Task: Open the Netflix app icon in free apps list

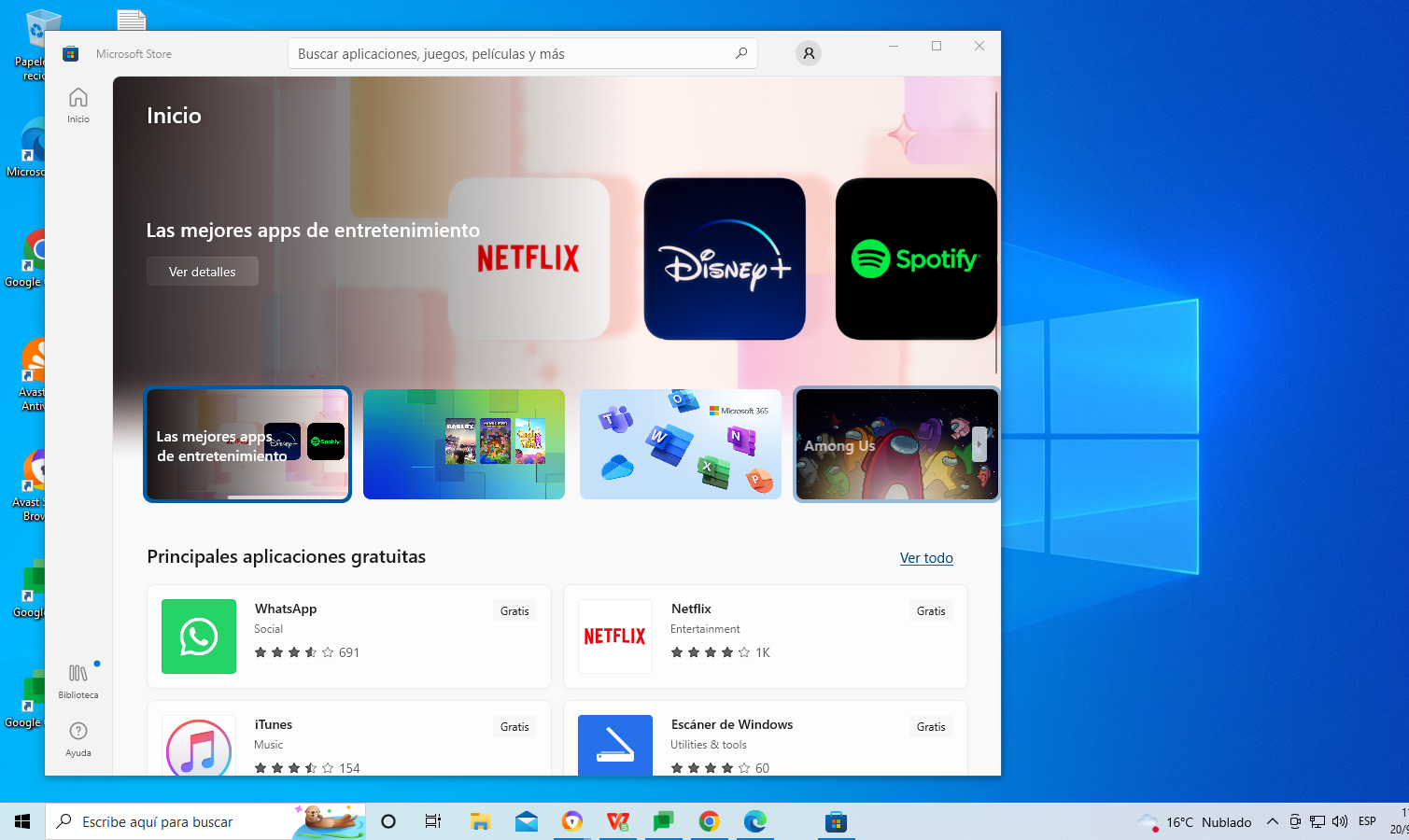Action: click(x=615, y=637)
